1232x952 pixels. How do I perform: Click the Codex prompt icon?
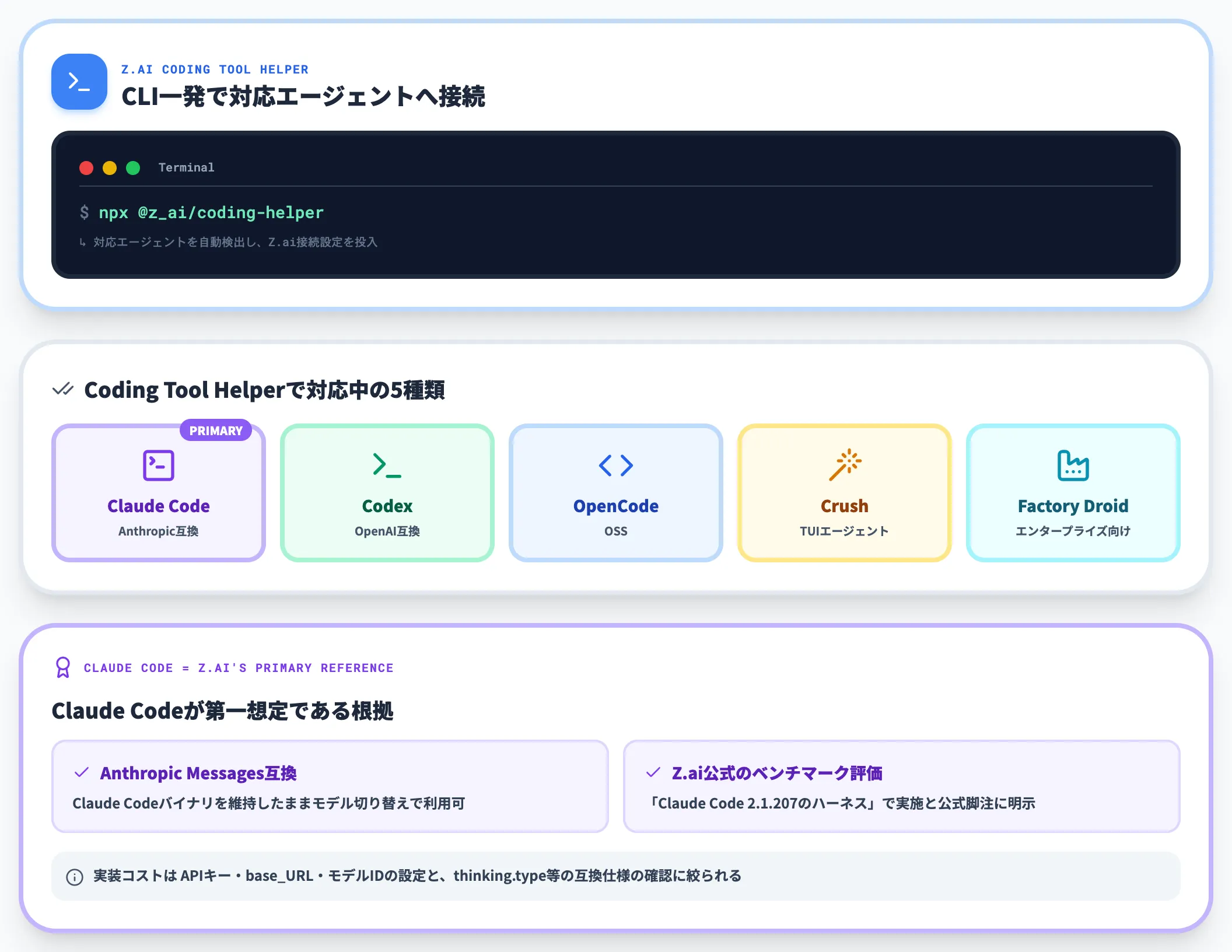click(387, 466)
